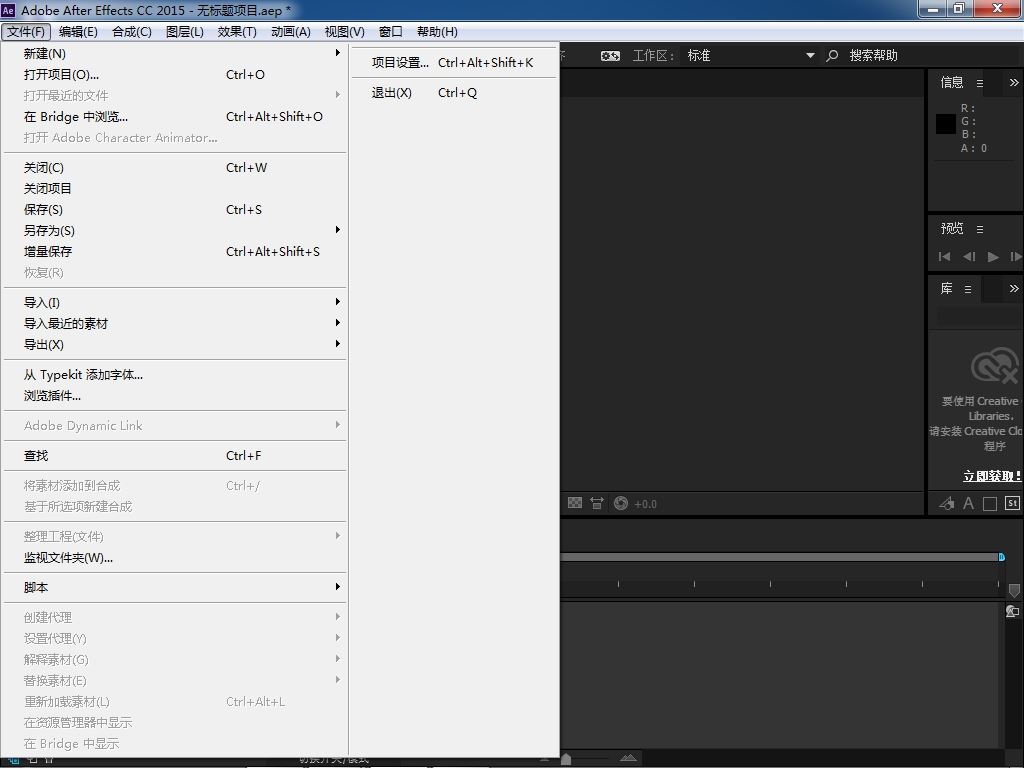Choose 关闭项目 from the File menu
1024x768 pixels.
(x=175, y=188)
